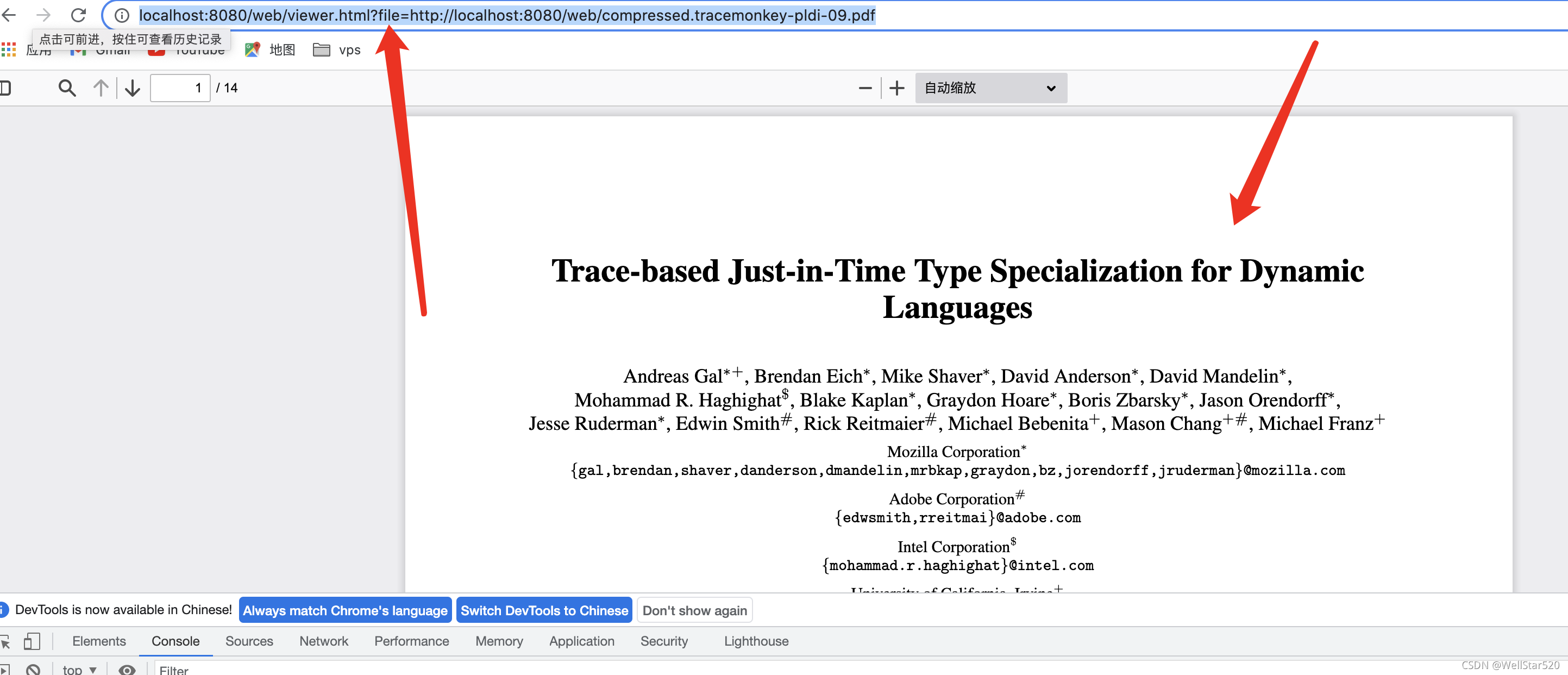Reload the current page
The image size is (1568, 675).
(79, 15)
